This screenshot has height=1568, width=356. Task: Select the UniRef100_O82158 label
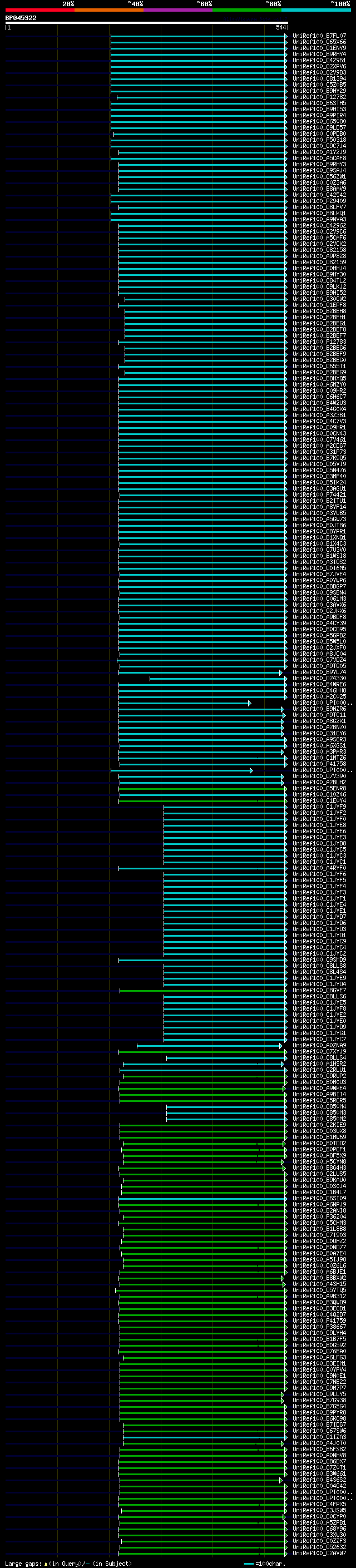coord(319,250)
